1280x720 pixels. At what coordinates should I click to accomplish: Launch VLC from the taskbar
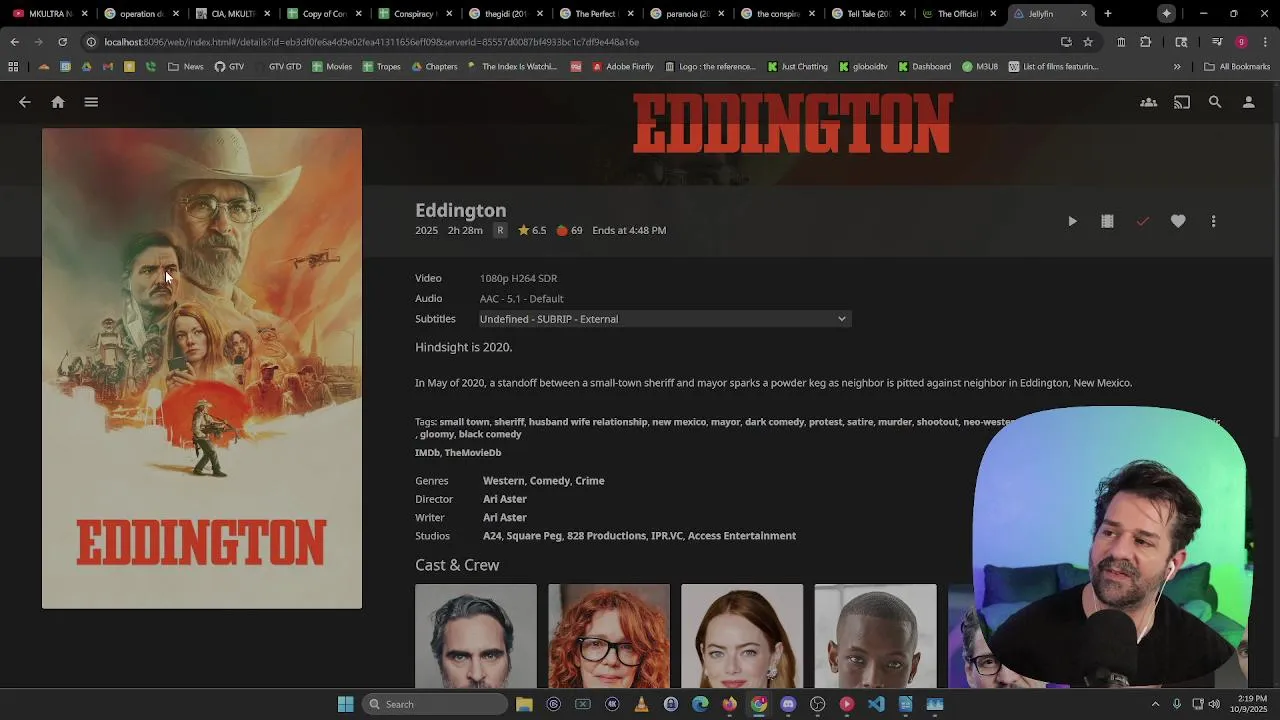tap(642, 704)
